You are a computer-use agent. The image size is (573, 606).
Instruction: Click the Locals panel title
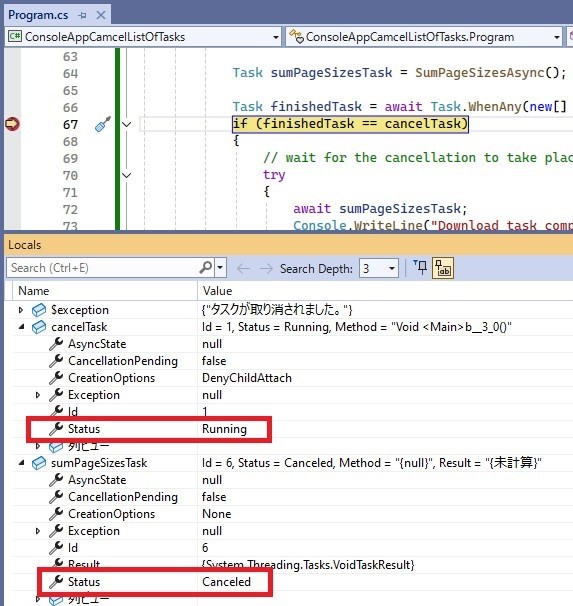coord(24,245)
